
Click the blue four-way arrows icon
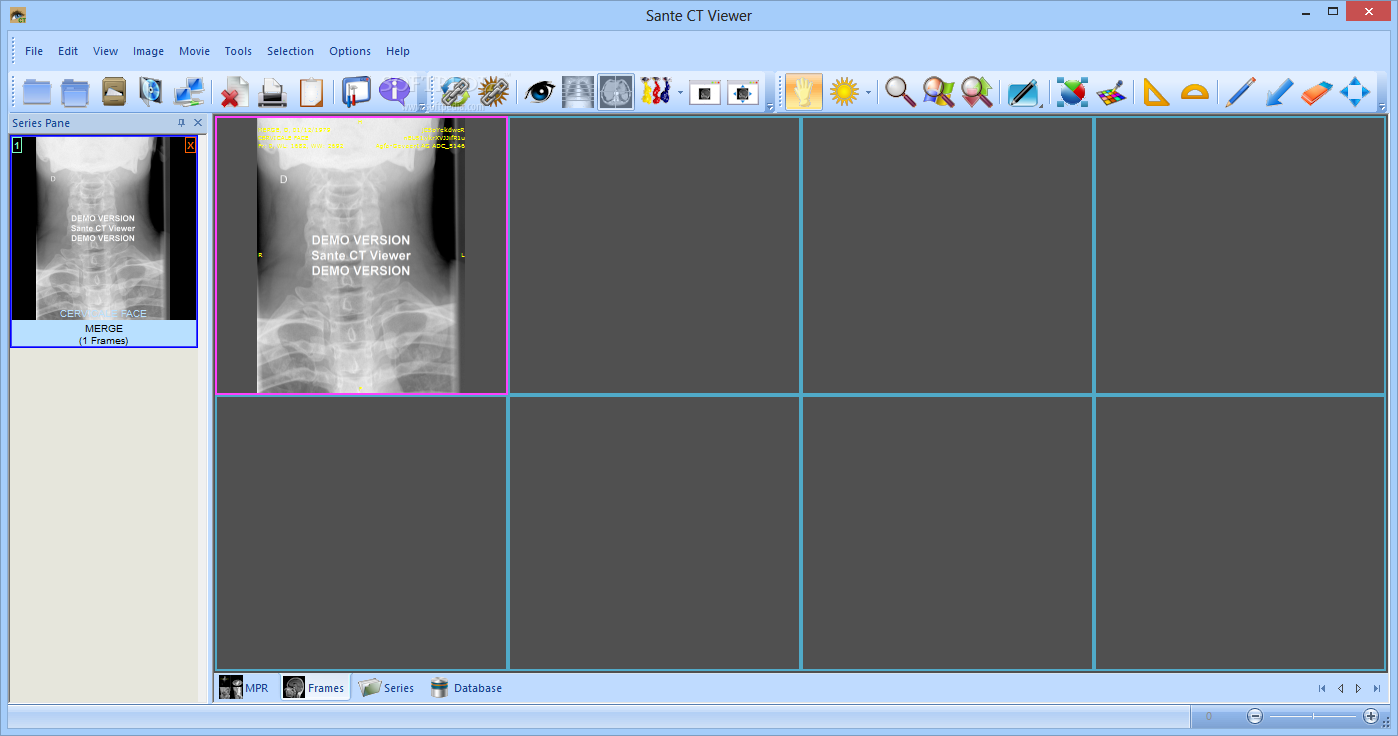pyautogui.click(x=1355, y=92)
